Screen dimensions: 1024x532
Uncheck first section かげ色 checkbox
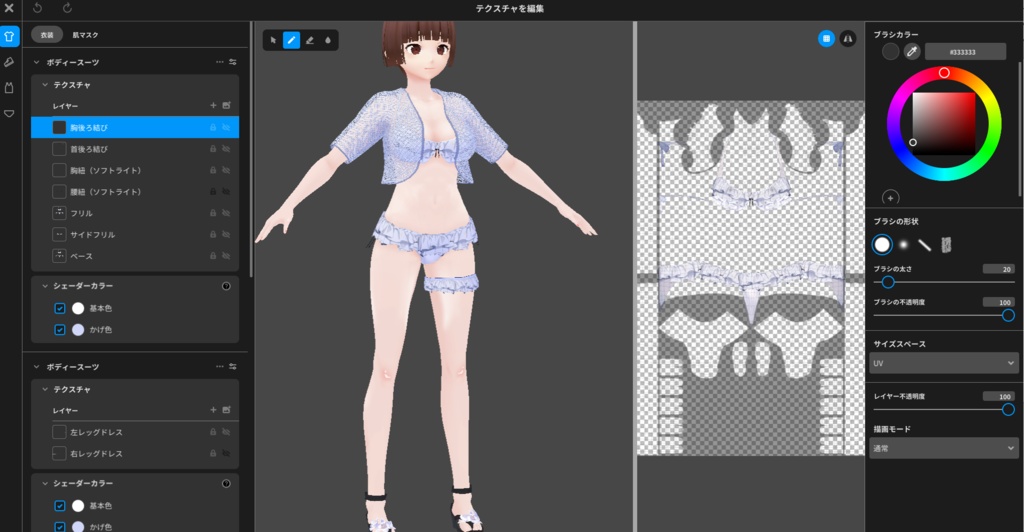click(59, 330)
